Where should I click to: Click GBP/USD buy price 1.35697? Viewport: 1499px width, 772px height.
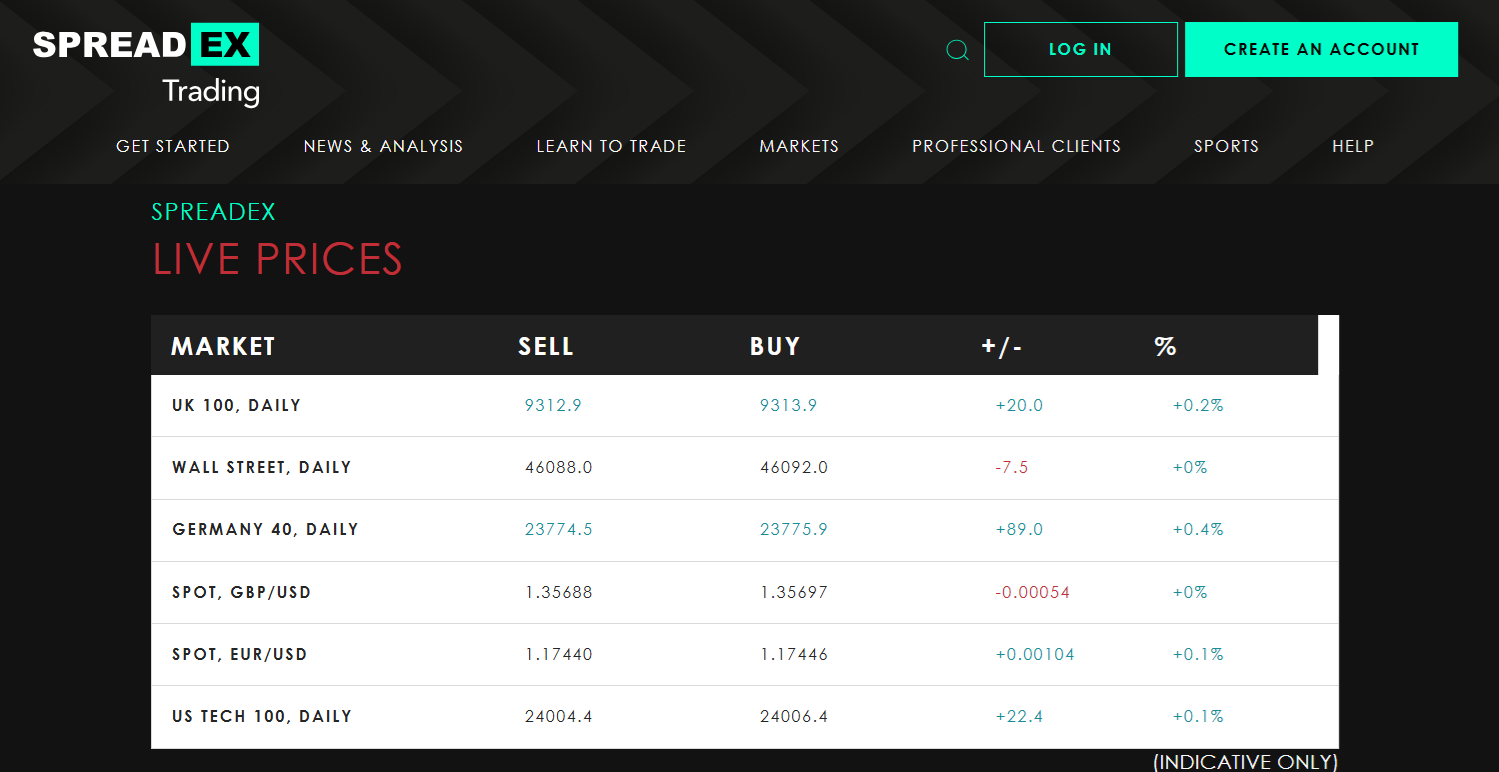coord(794,593)
